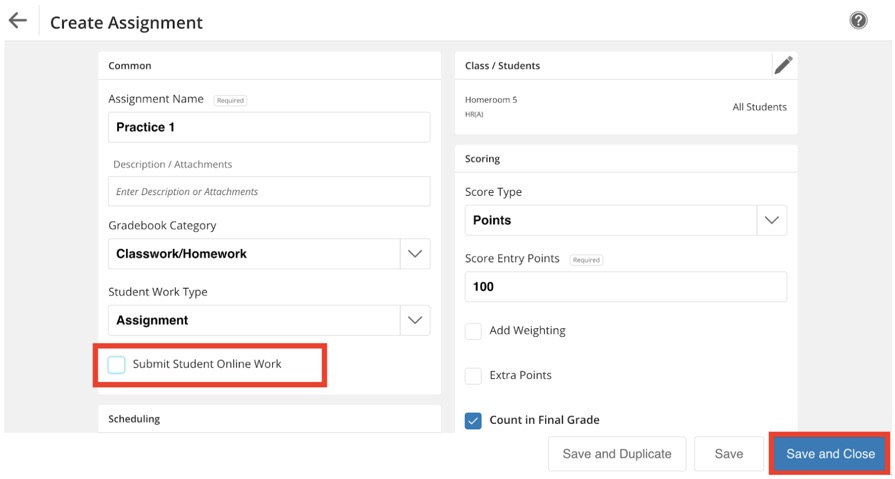Click the Assignment Name text field
The image size is (895, 479).
pos(269,127)
